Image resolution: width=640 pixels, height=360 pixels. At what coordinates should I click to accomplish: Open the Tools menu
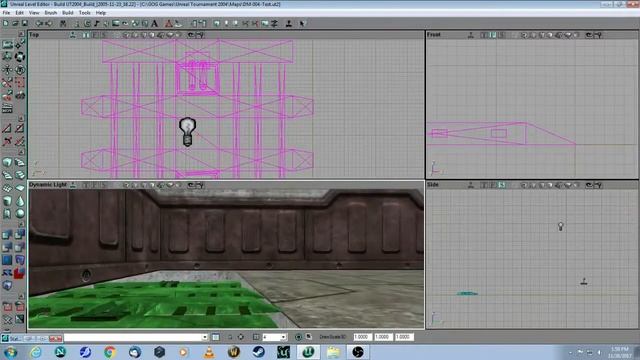84,13
